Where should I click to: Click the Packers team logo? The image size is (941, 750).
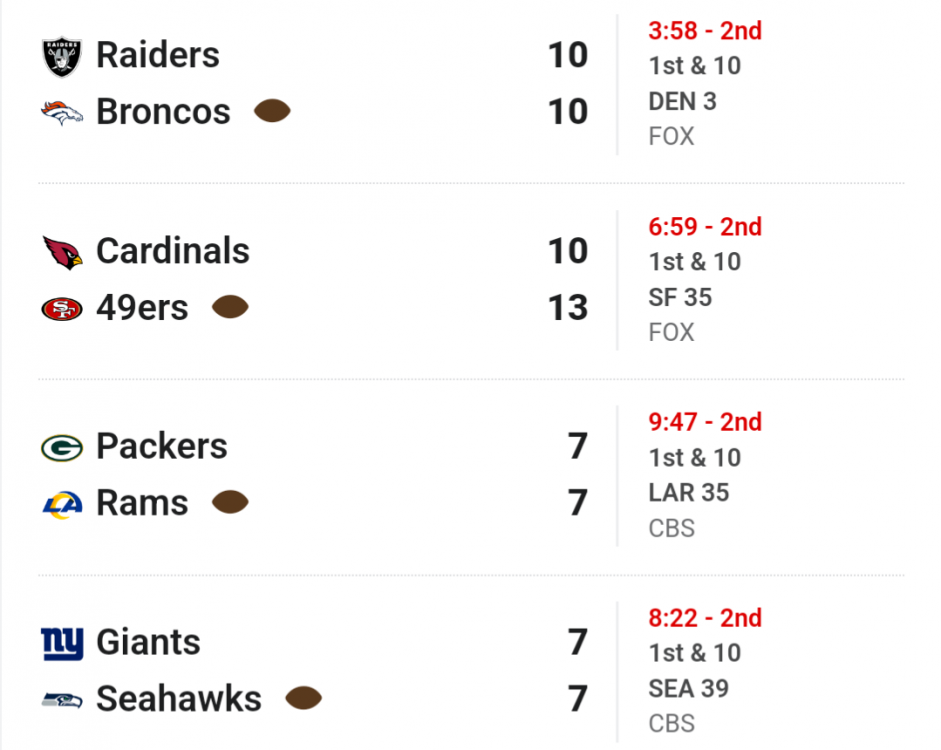pyautogui.click(x=62, y=447)
